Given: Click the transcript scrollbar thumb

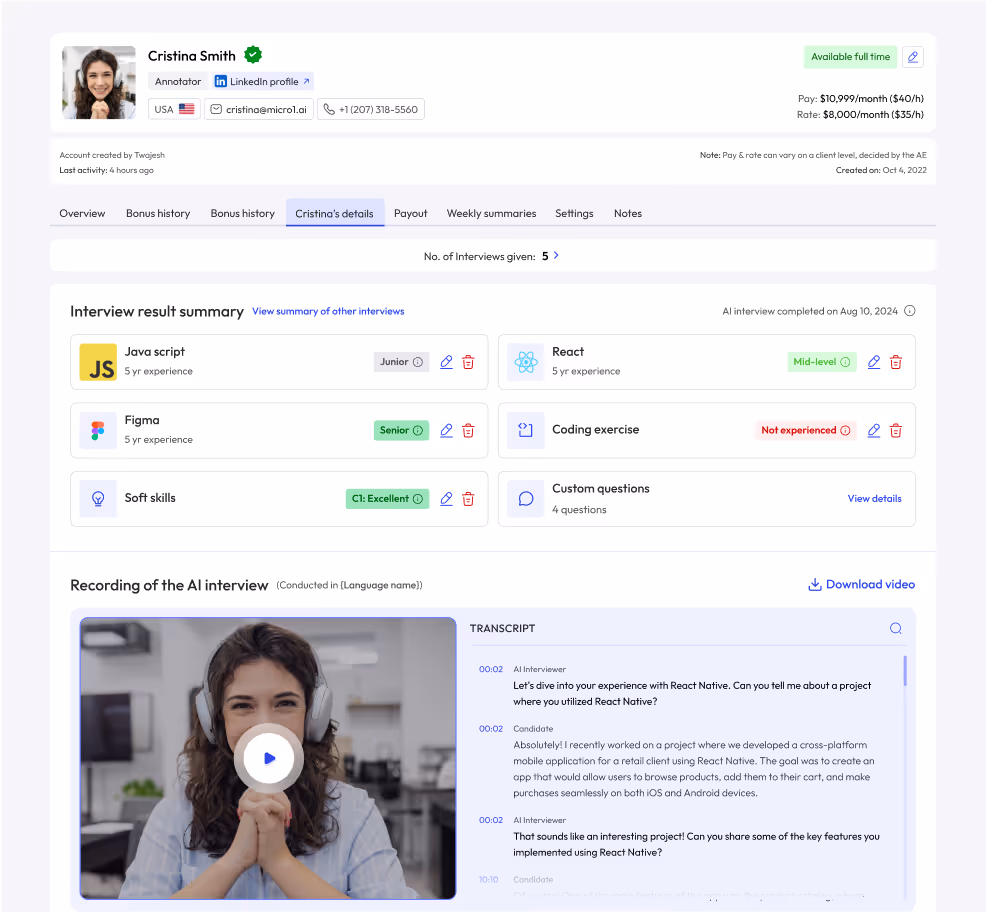Looking at the screenshot, I should coord(905,670).
